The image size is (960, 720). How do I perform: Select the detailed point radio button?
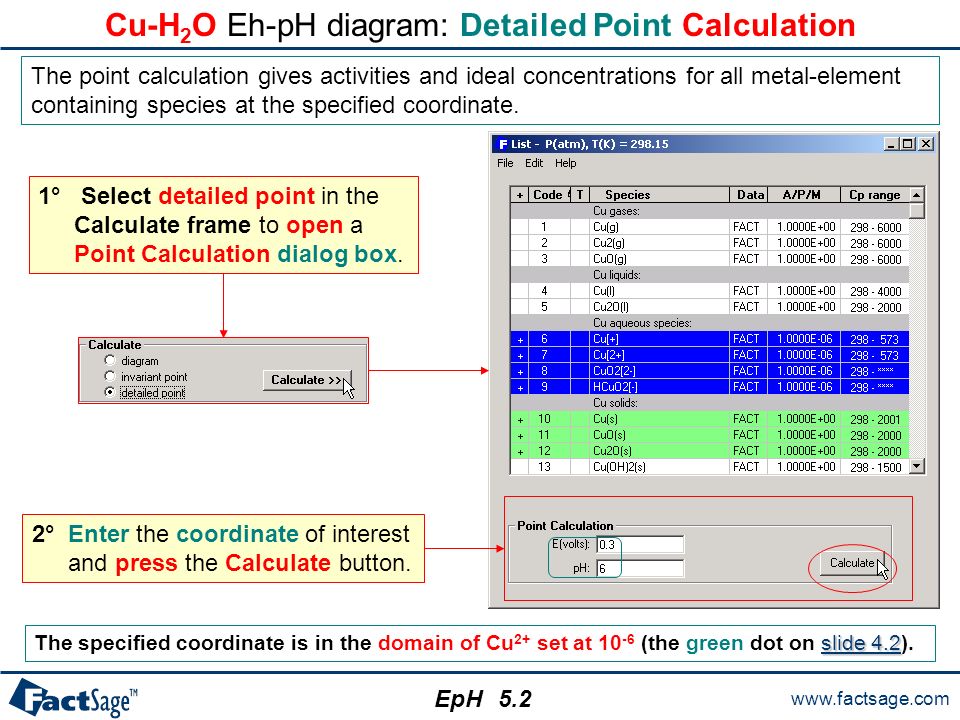pos(110,392)
